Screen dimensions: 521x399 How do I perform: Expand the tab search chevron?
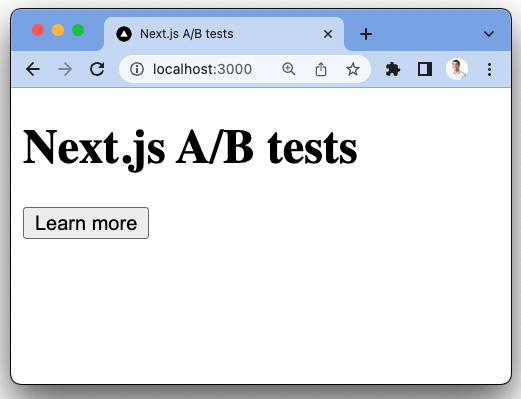489,34
